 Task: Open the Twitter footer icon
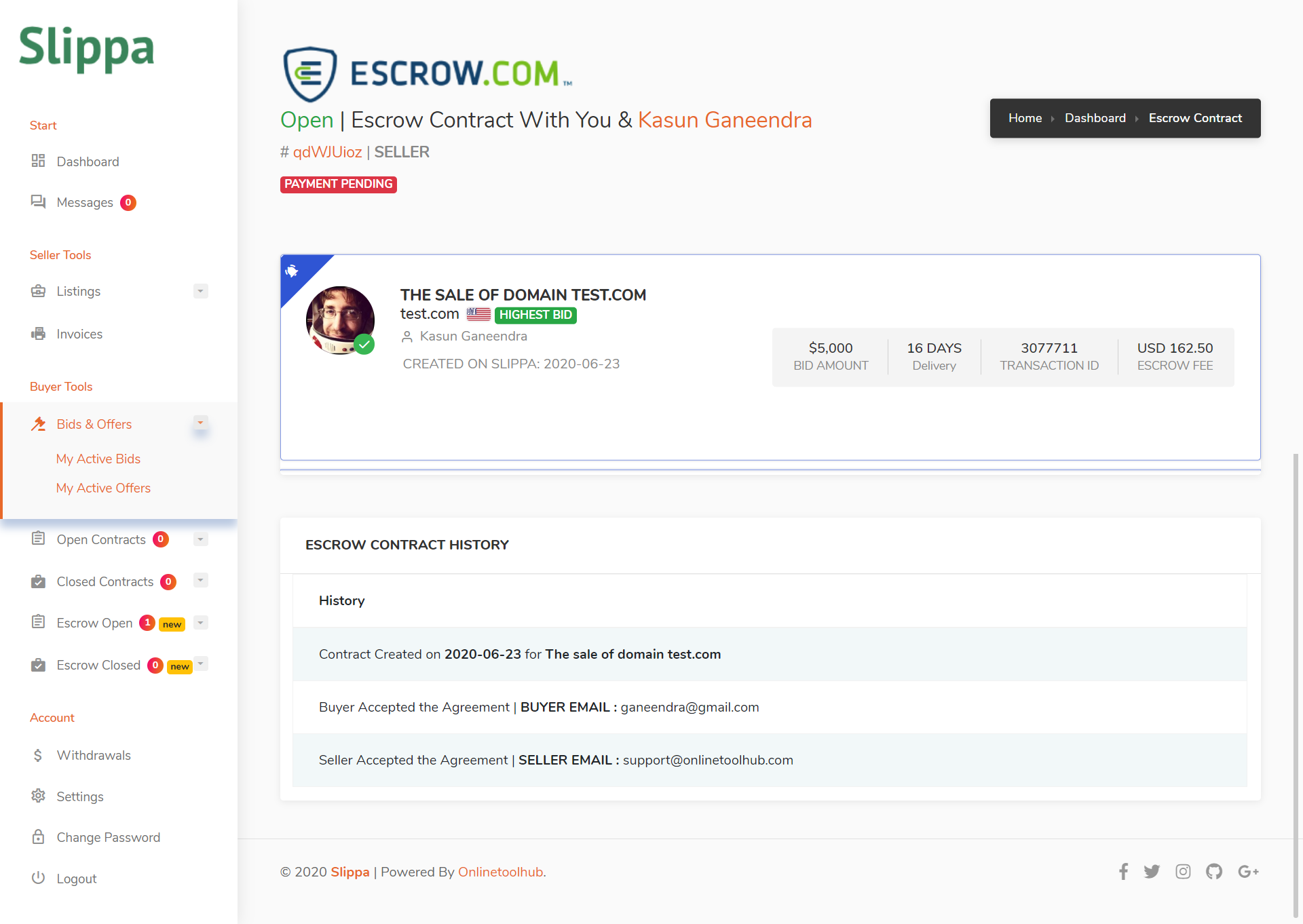coord(1152,872)
